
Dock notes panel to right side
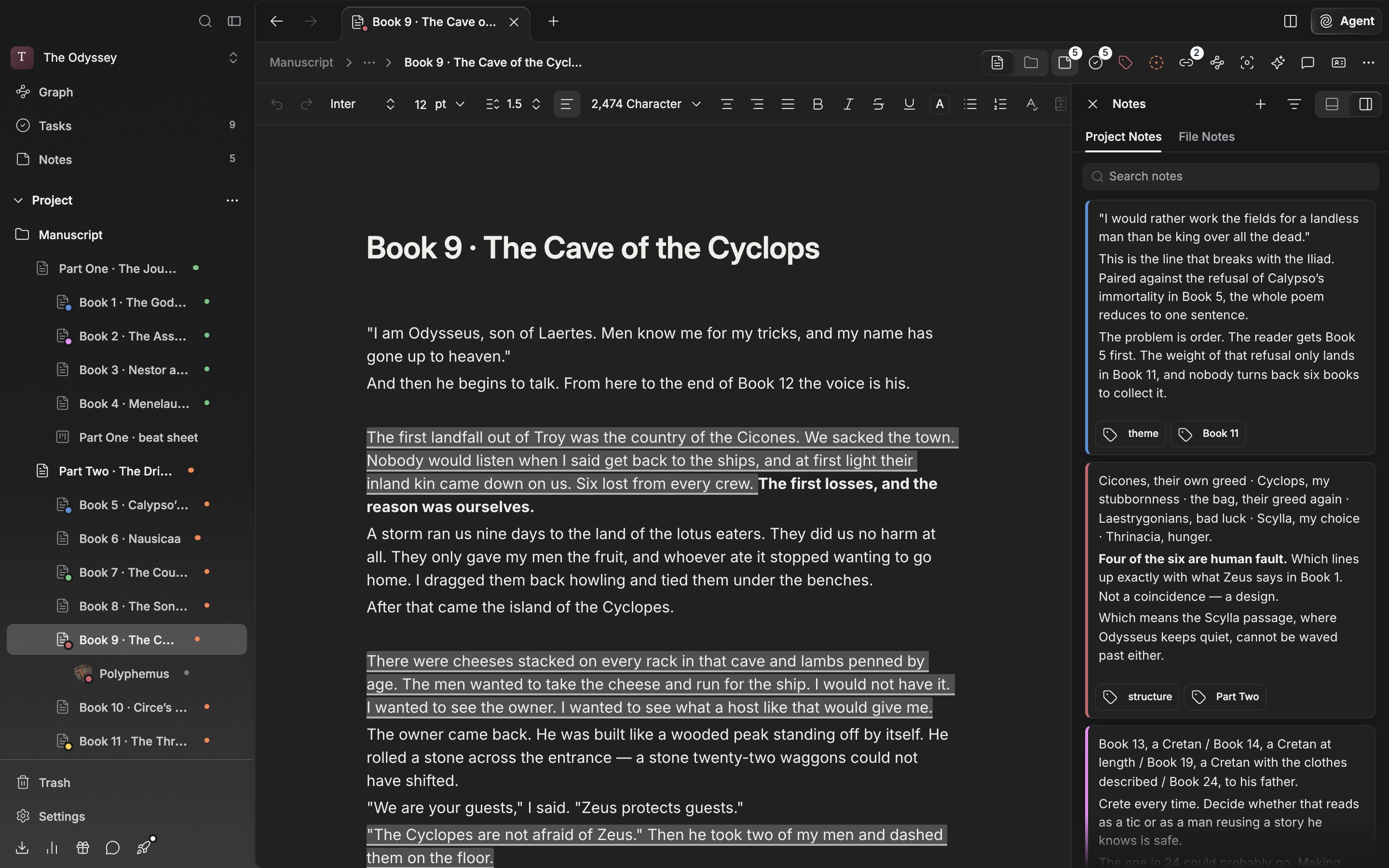tap(1365, 104)
